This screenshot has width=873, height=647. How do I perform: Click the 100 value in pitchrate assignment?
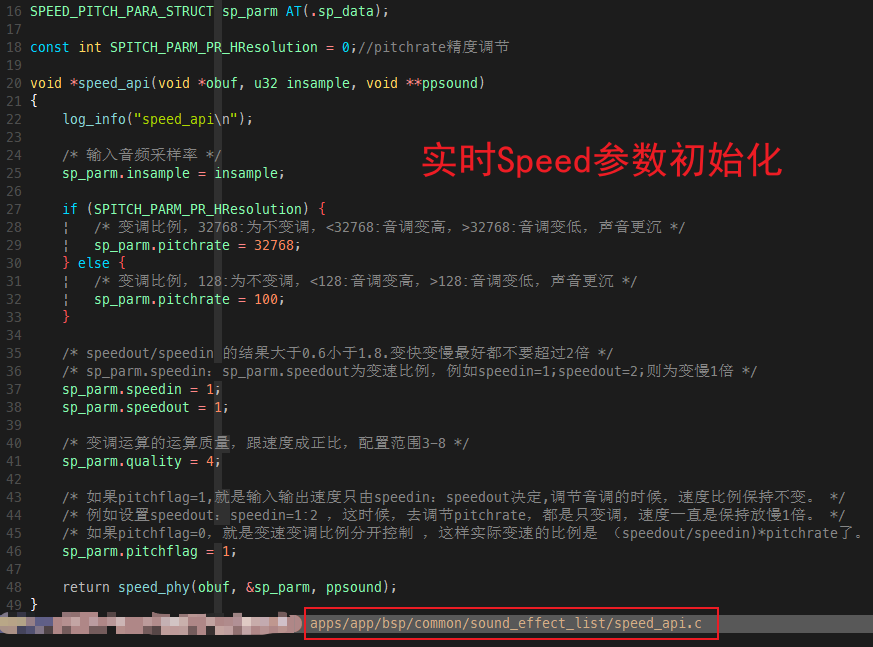pyautogui.click(x=267, y=299)
